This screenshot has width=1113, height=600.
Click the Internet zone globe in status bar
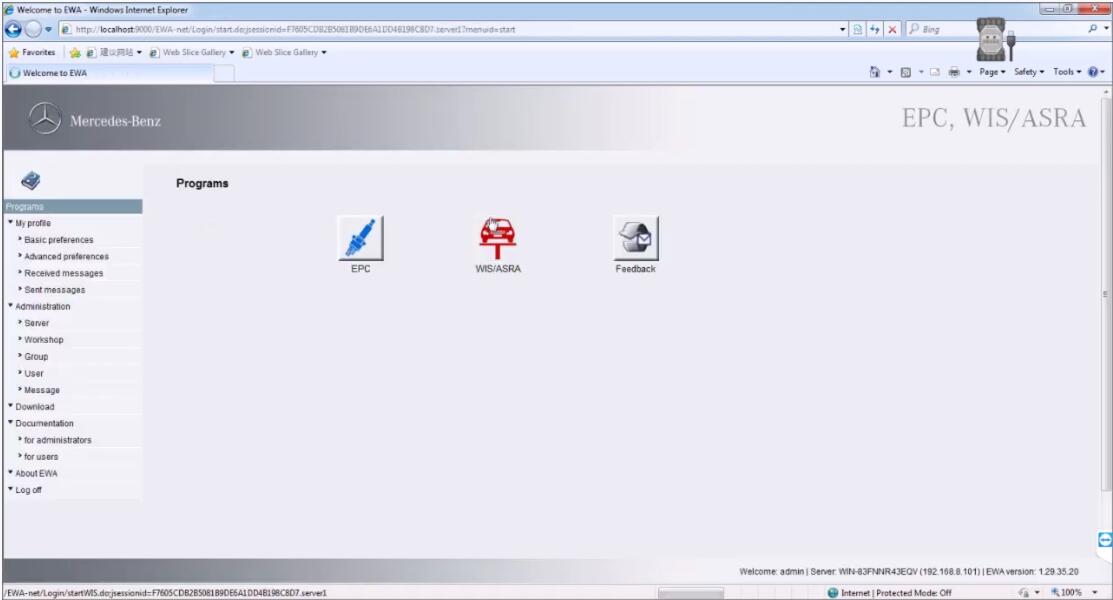(x=833, y=592)
